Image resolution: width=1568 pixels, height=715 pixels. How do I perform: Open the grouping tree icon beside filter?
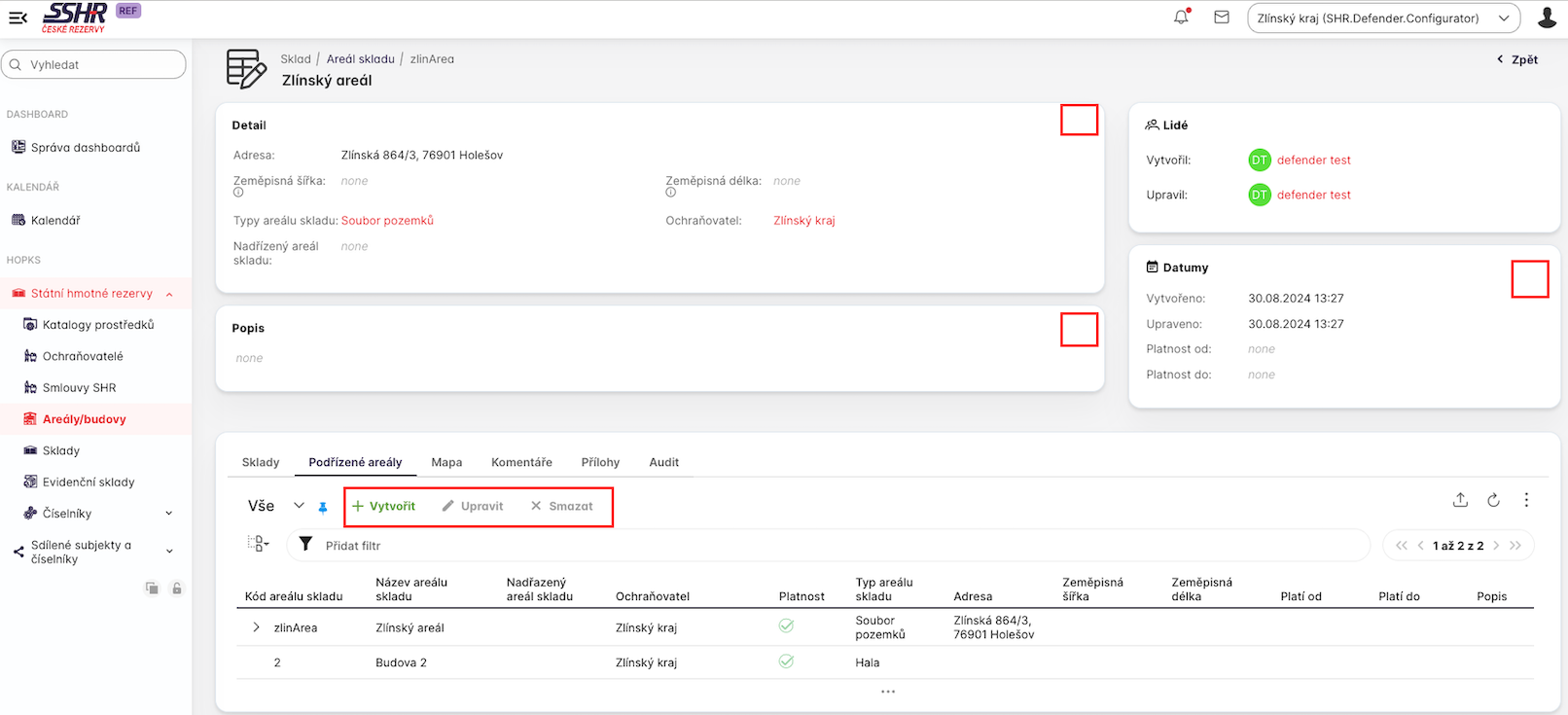point(258,544)
